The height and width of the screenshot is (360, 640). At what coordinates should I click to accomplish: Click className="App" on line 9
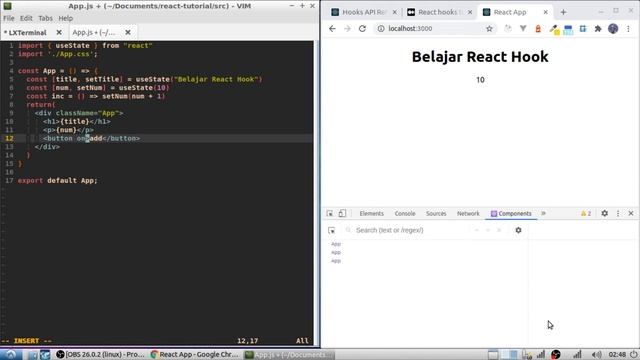(87, 113)
